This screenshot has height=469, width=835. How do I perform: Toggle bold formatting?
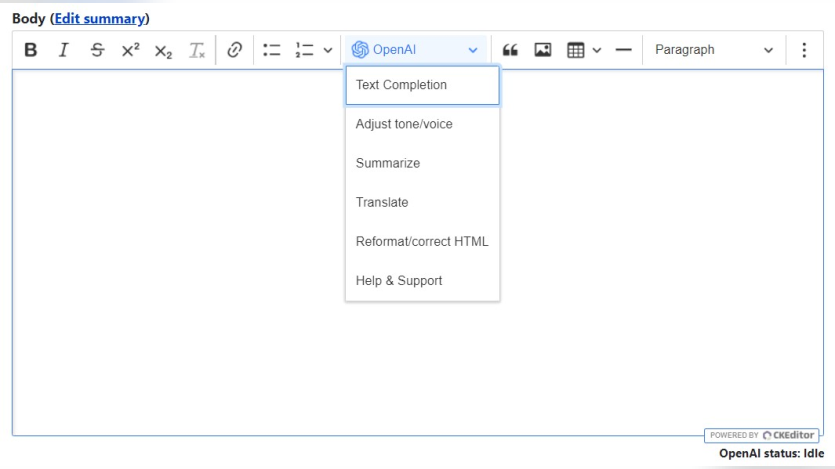coord(31,50)
